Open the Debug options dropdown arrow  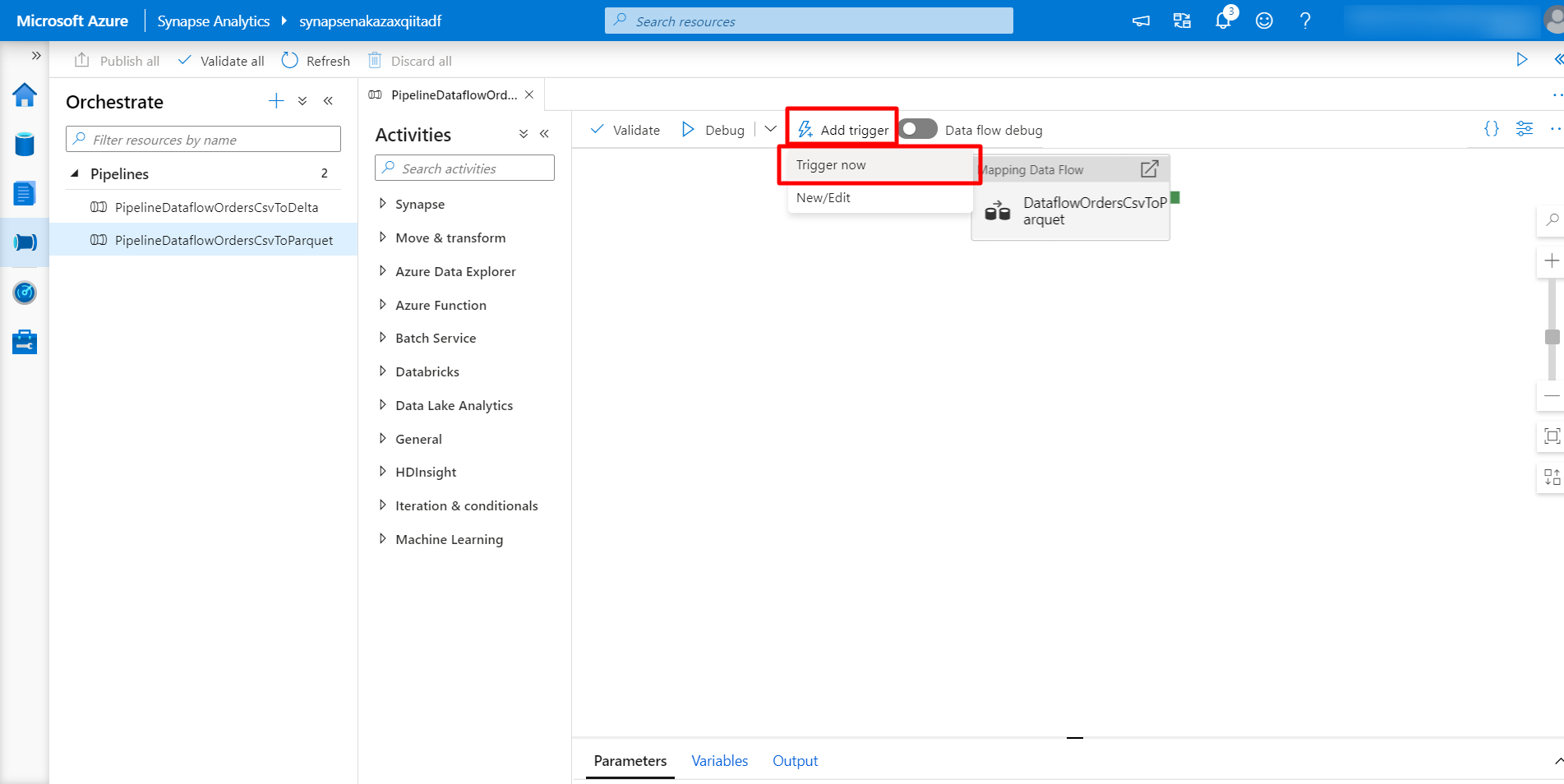tap(770, 129)
